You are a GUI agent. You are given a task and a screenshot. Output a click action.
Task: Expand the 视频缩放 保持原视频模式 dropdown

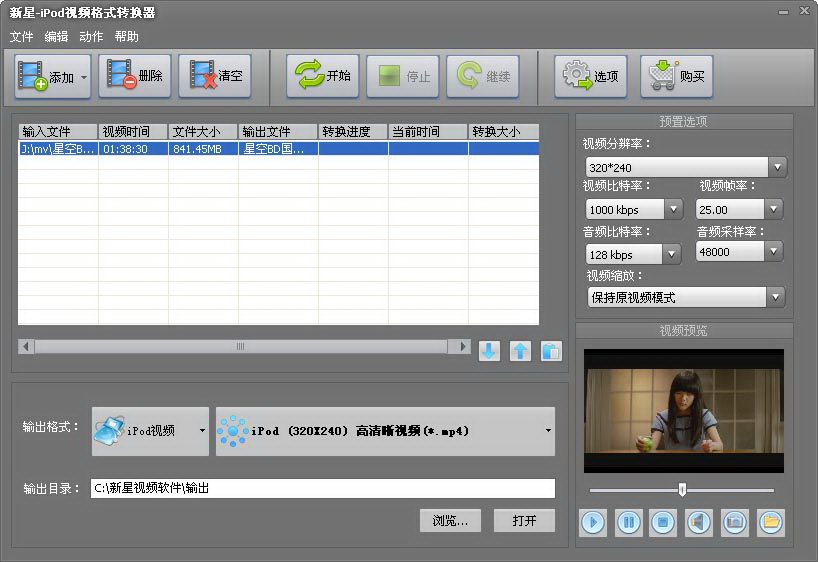click(776, 297)
